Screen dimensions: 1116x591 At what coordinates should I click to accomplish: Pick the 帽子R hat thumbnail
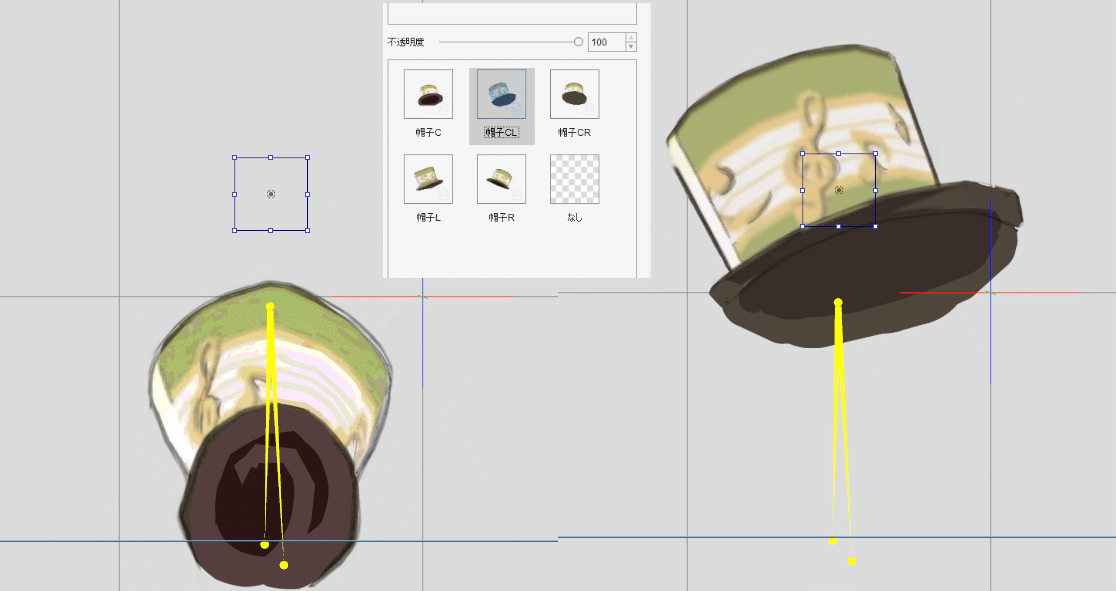[501, 179]
